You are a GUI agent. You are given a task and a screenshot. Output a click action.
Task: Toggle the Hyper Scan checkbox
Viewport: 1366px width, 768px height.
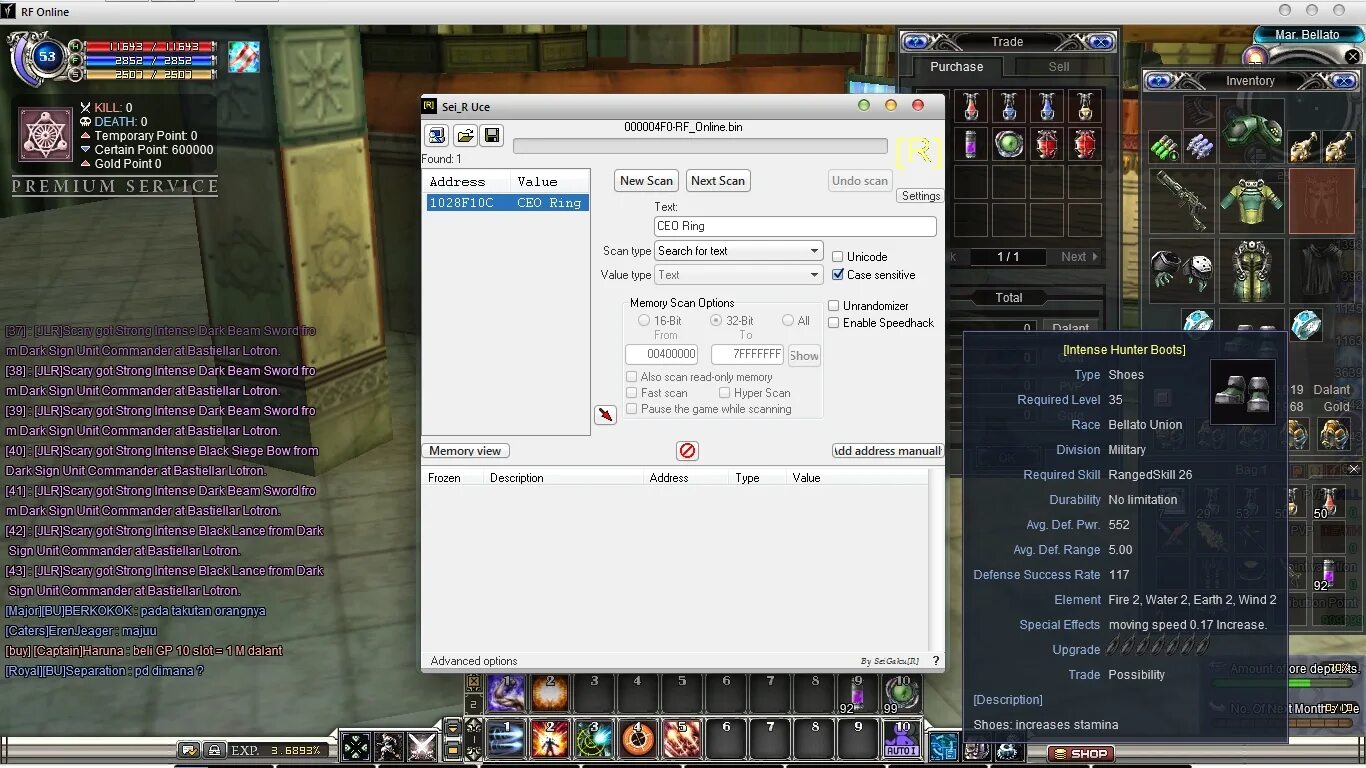click(725, 393)
